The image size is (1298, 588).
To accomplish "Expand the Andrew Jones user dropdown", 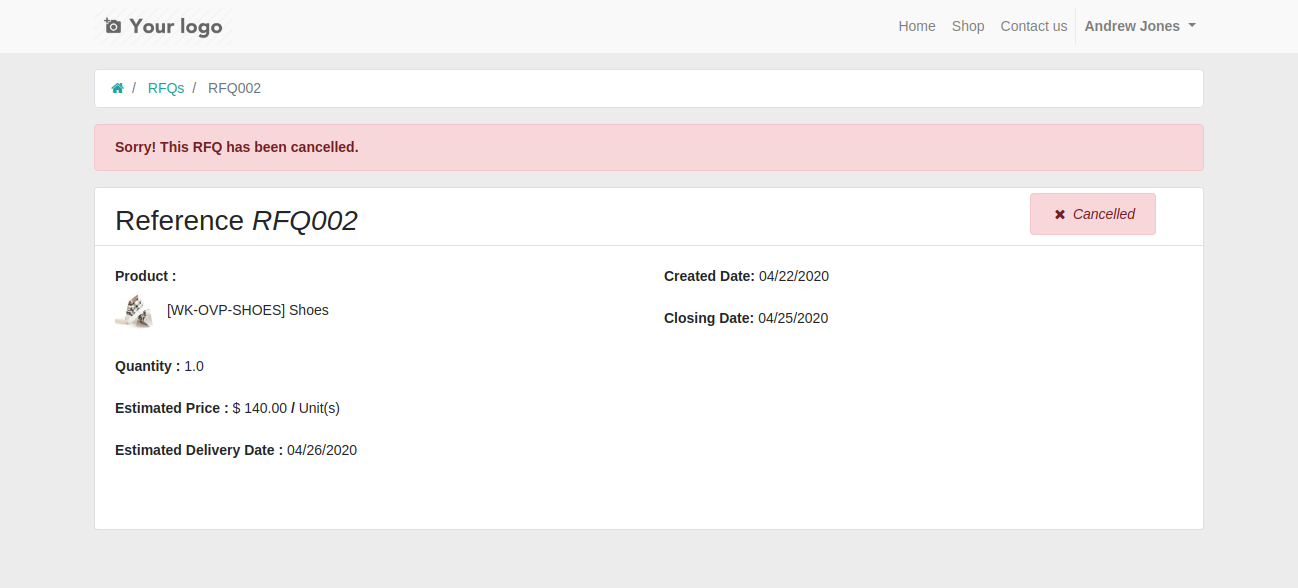I will pyautogui.click(x=1140, y=26).
